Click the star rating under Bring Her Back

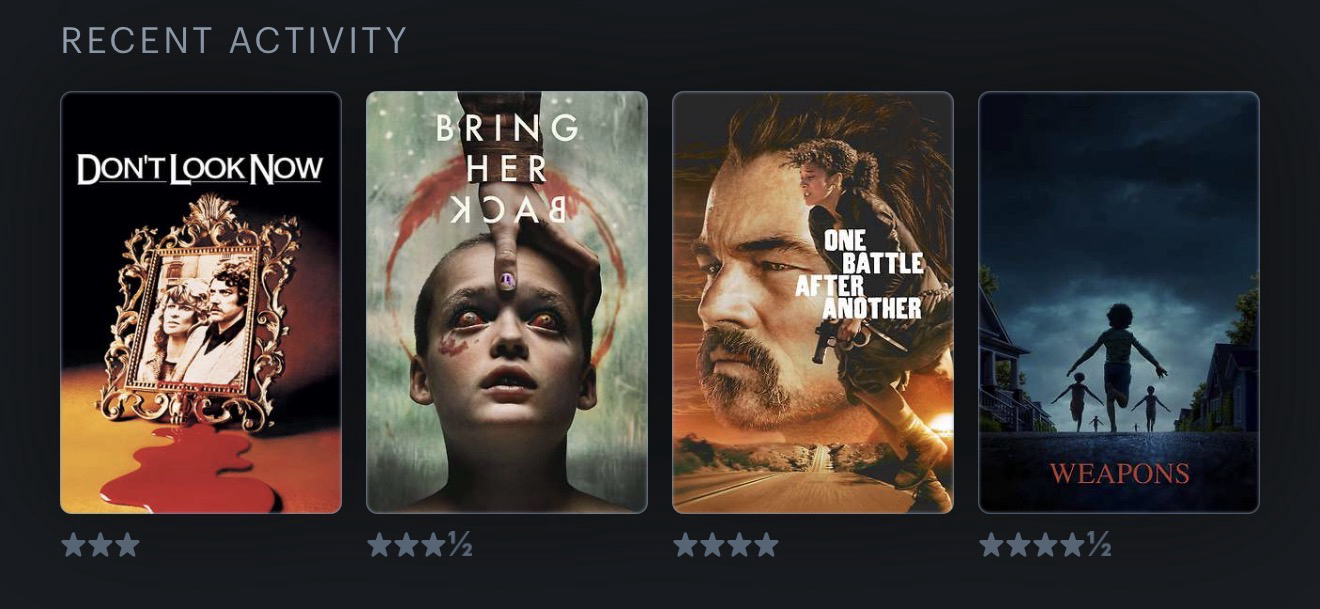pos(419,545)
